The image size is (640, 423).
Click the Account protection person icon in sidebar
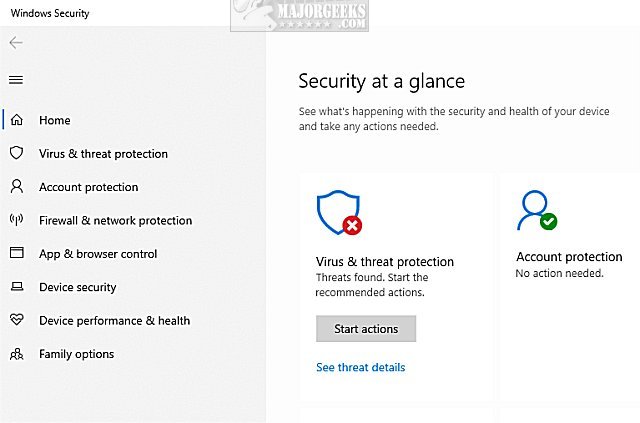tap(17, 186)
